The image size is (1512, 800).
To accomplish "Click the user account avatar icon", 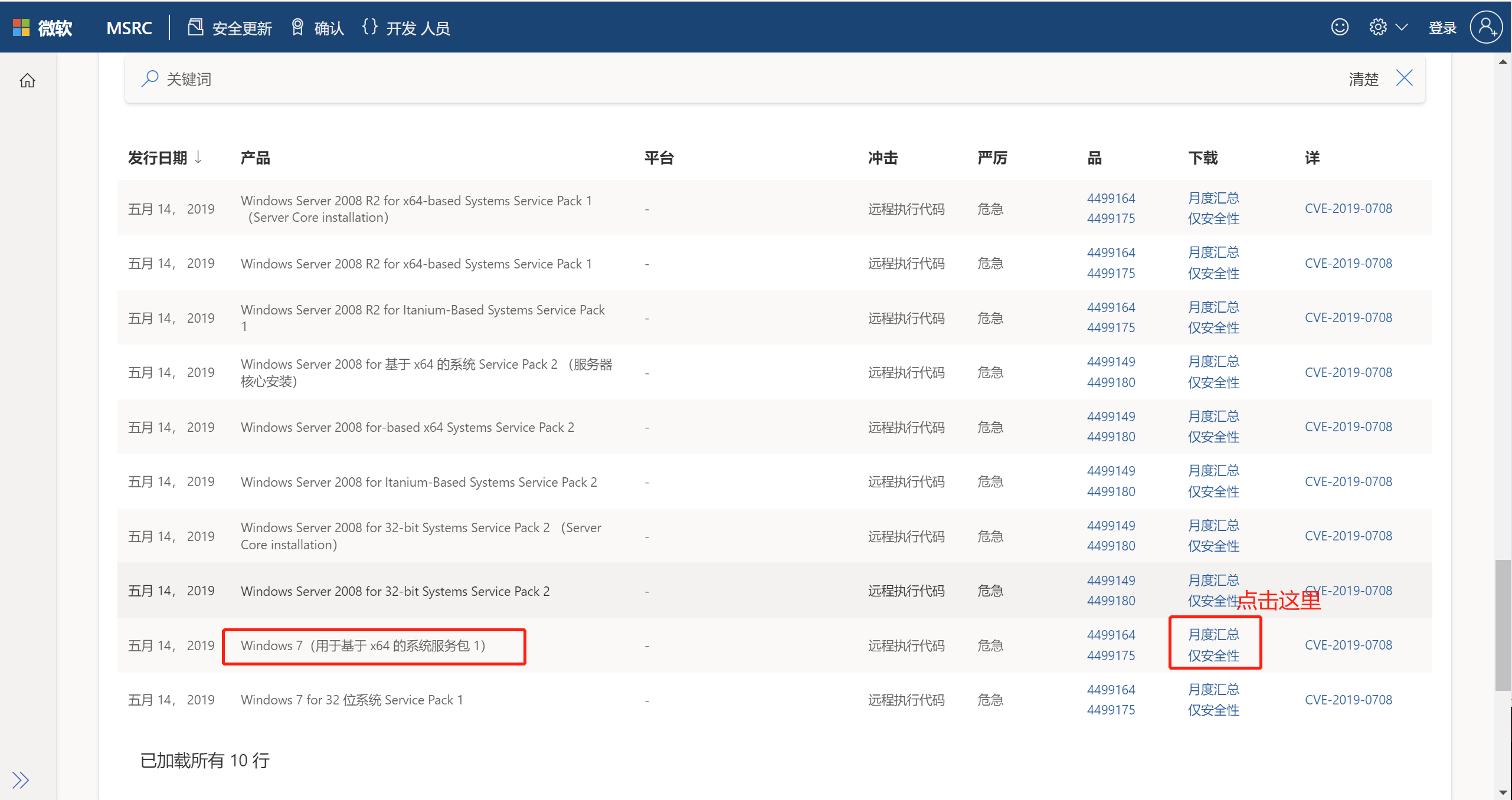I will 1487,27.
